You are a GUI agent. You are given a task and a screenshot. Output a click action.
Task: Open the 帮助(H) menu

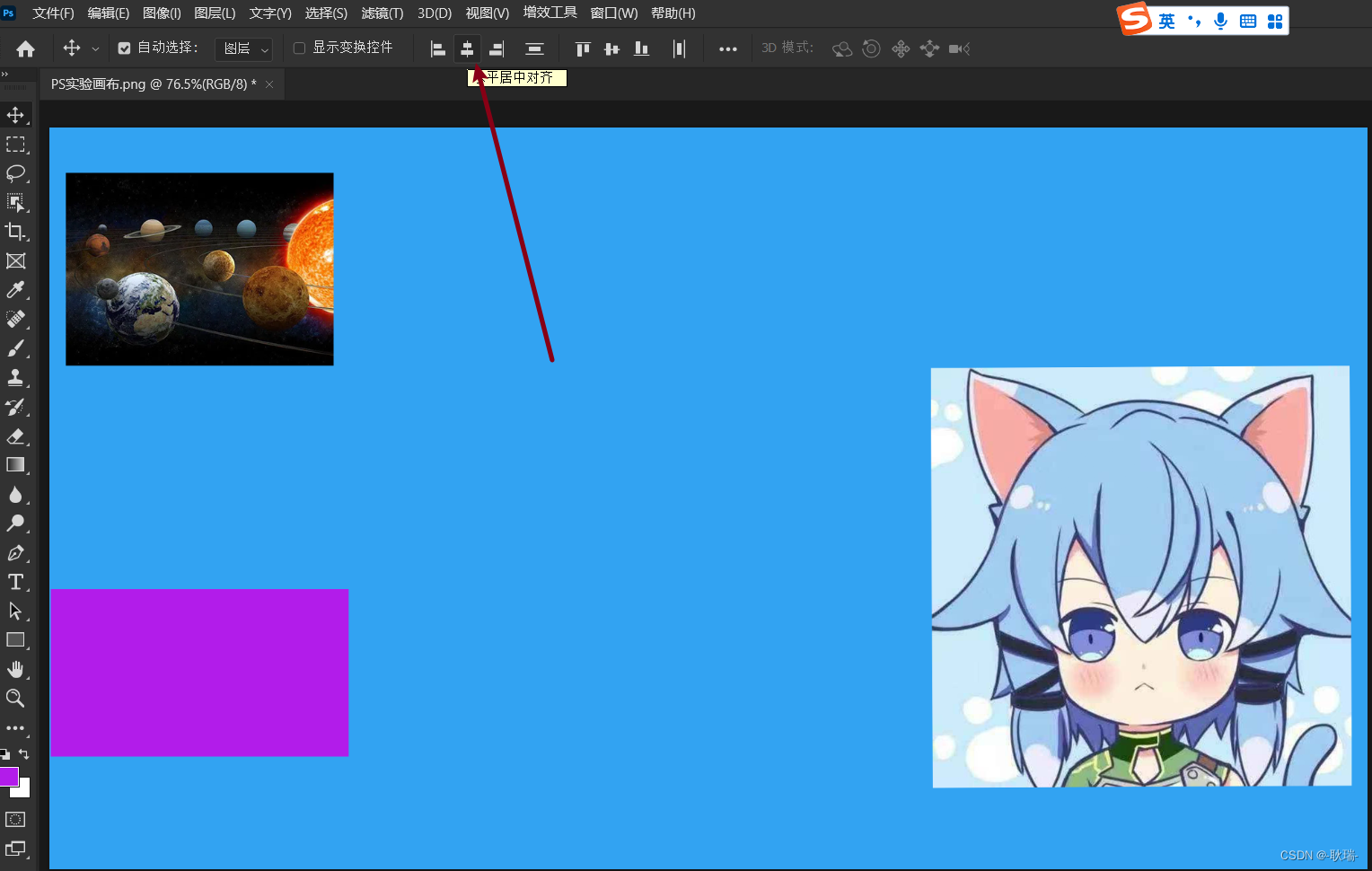coord(673,13)
